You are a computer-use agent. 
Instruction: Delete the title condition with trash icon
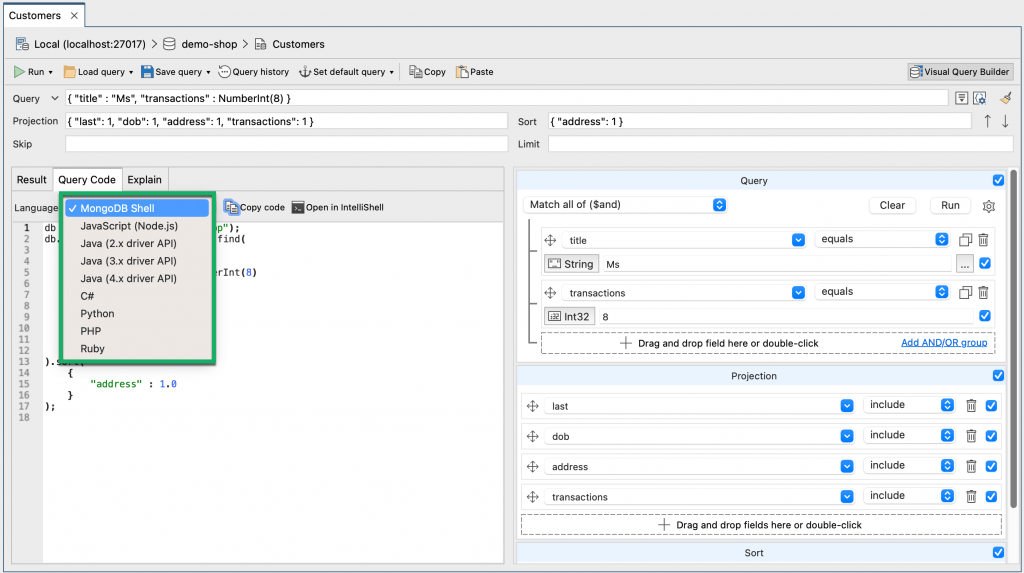tap(983, 240)
